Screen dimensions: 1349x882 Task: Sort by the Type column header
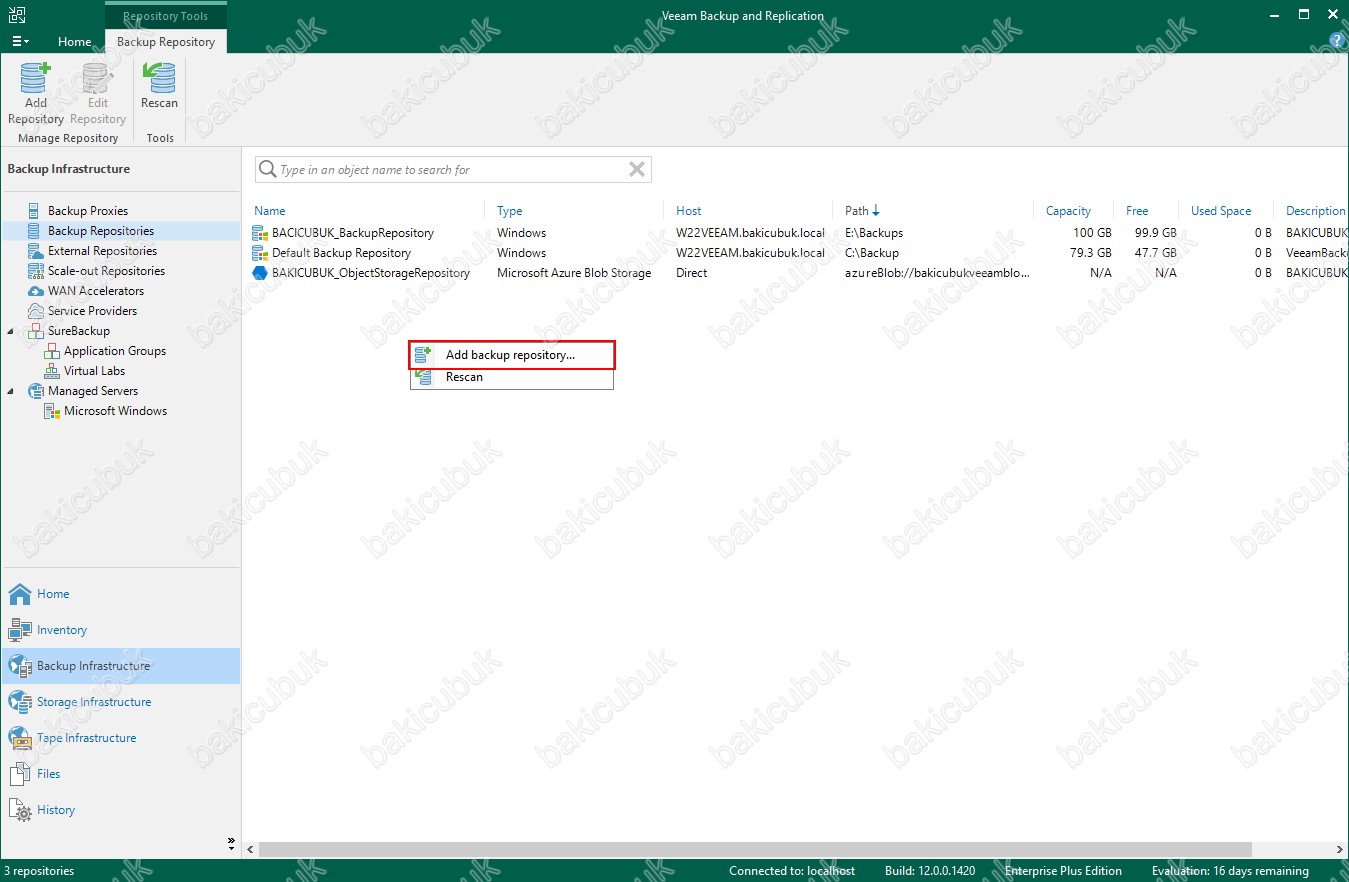click(510, 211)
